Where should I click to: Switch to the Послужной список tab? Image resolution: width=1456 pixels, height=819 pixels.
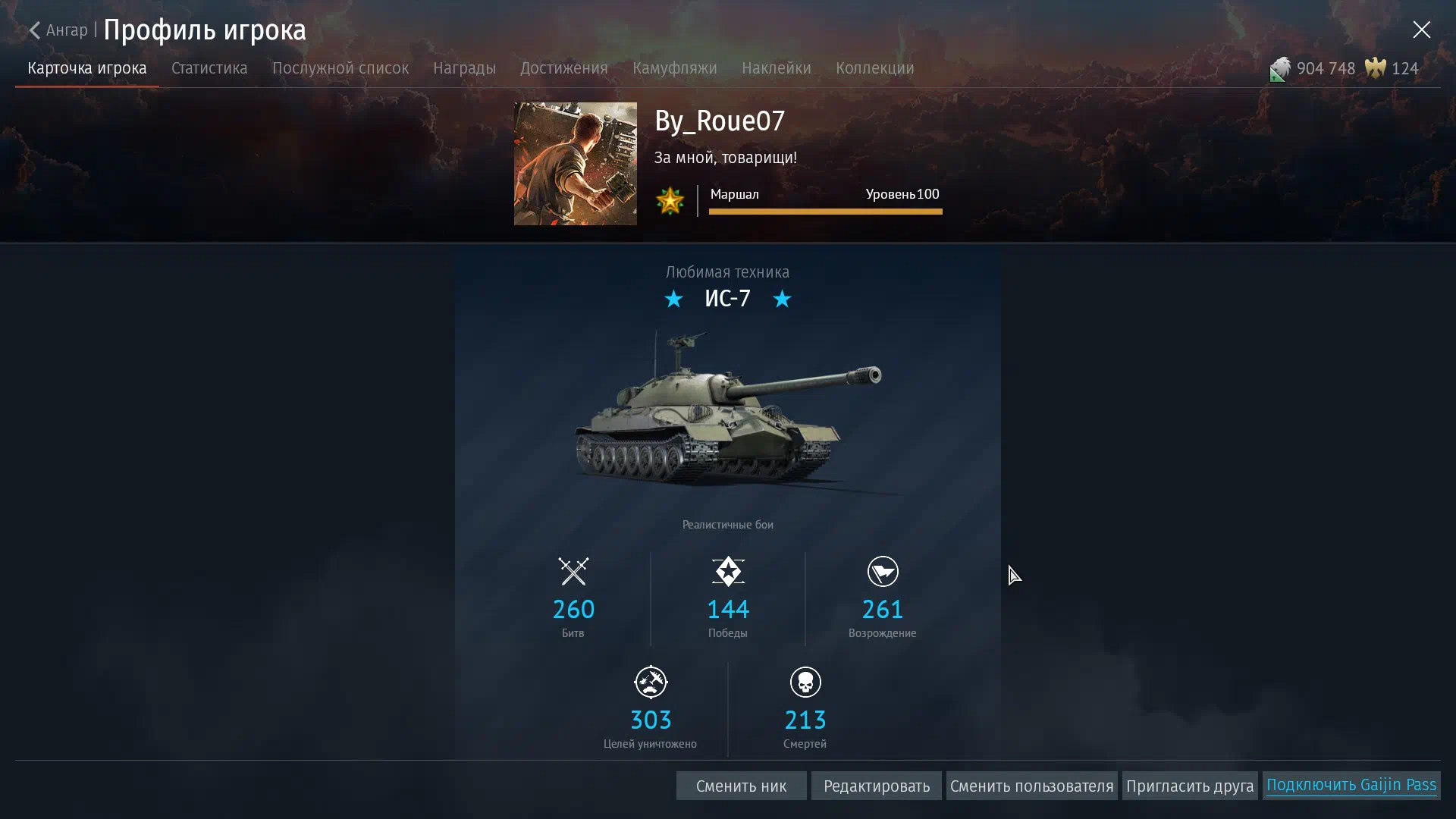tap(340, 68)
